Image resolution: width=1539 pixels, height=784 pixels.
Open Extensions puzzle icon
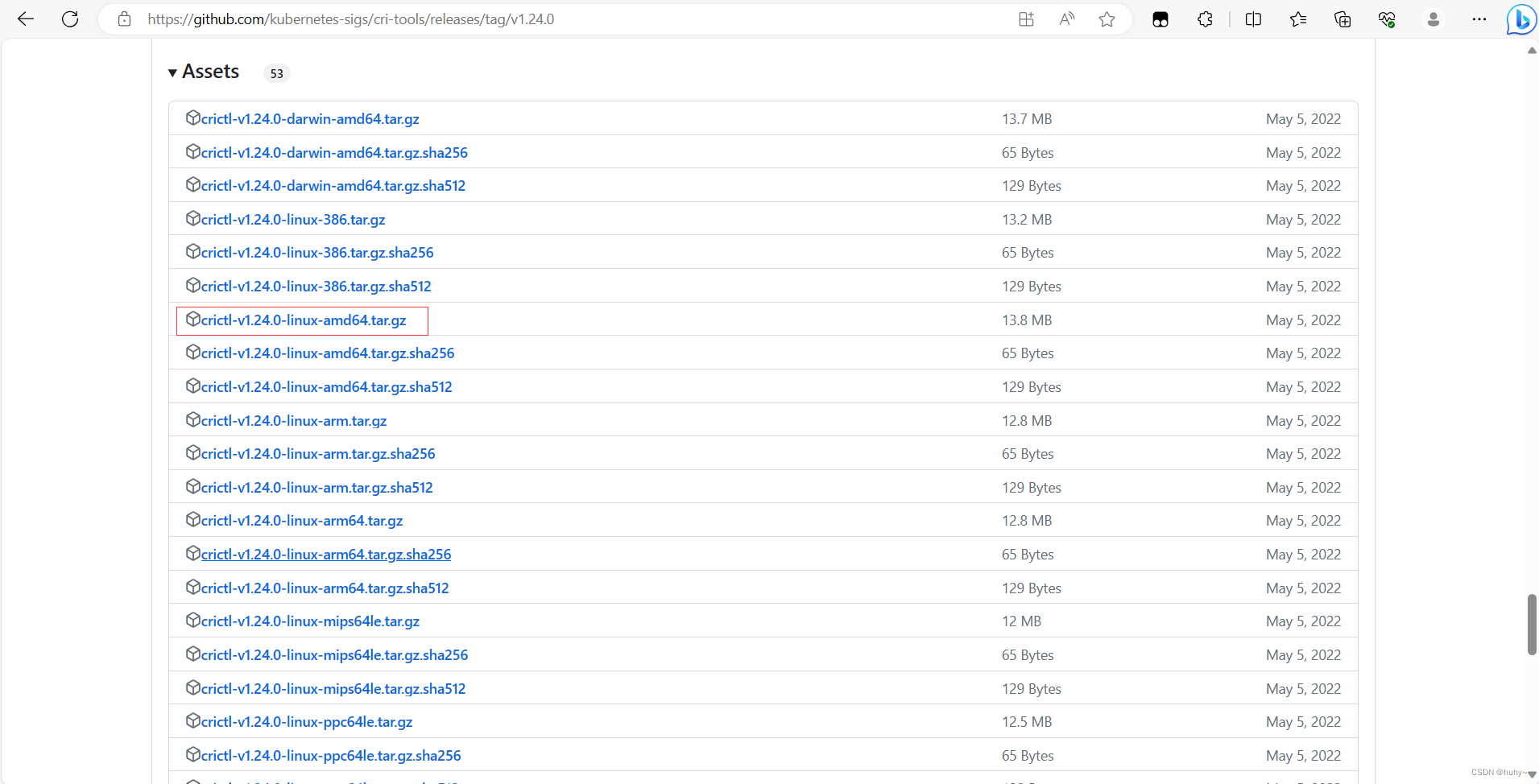pos(1205,19)
